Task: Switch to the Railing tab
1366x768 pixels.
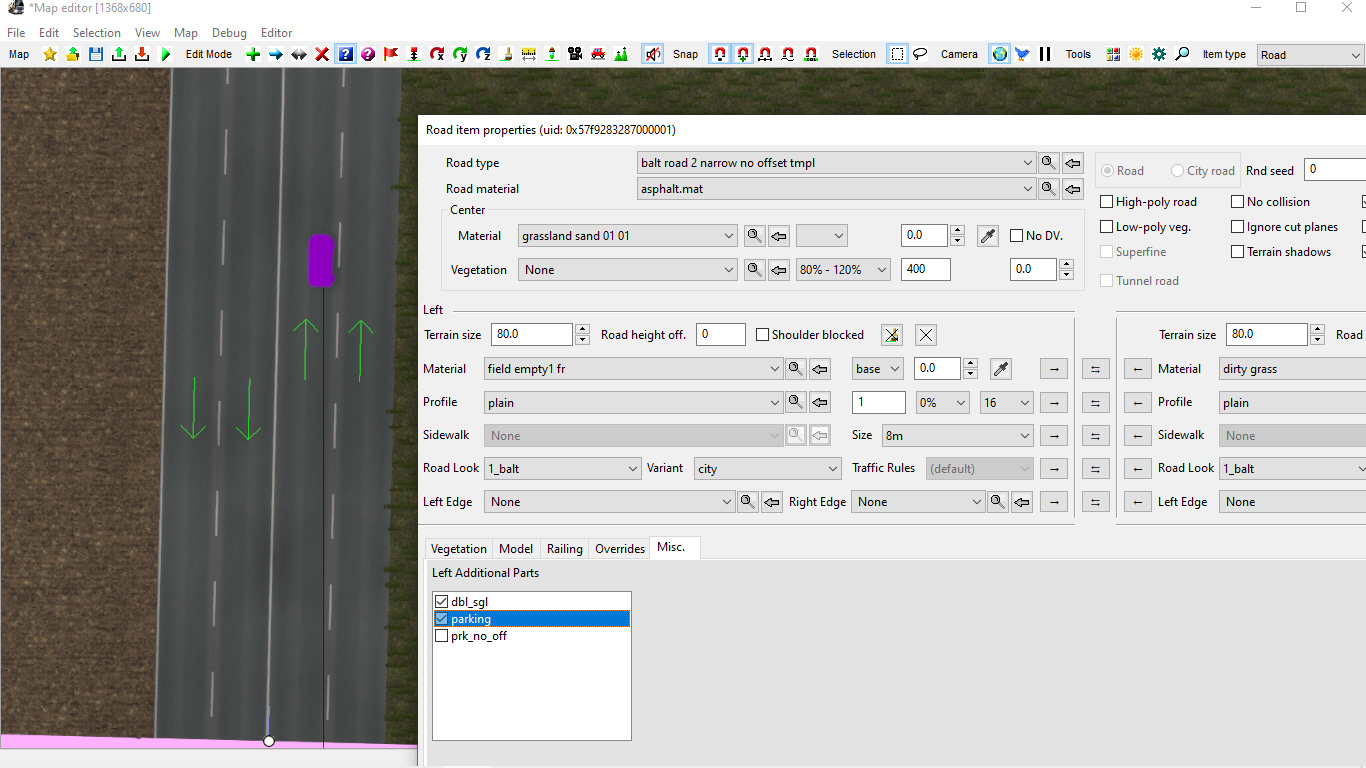Action: point(564,549)
